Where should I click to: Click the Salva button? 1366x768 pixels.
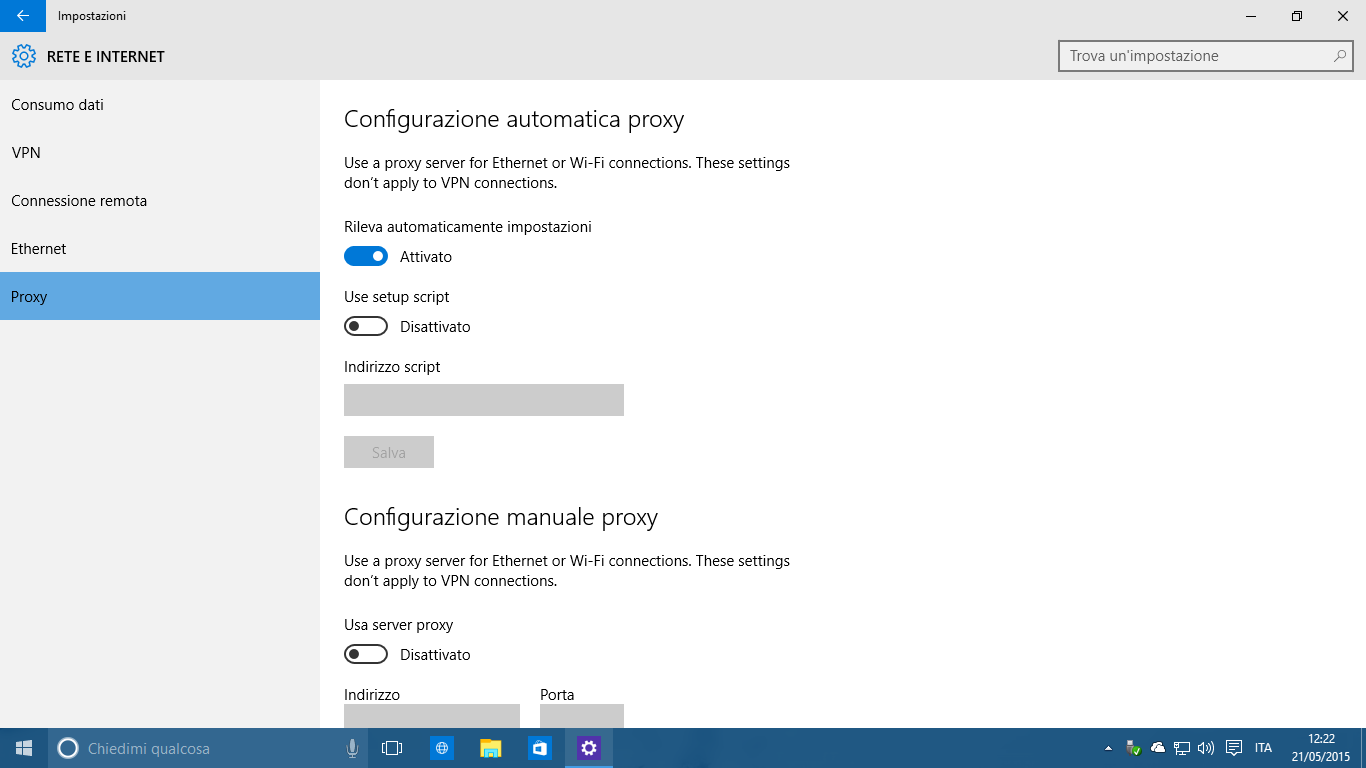[x=389, y=452]
